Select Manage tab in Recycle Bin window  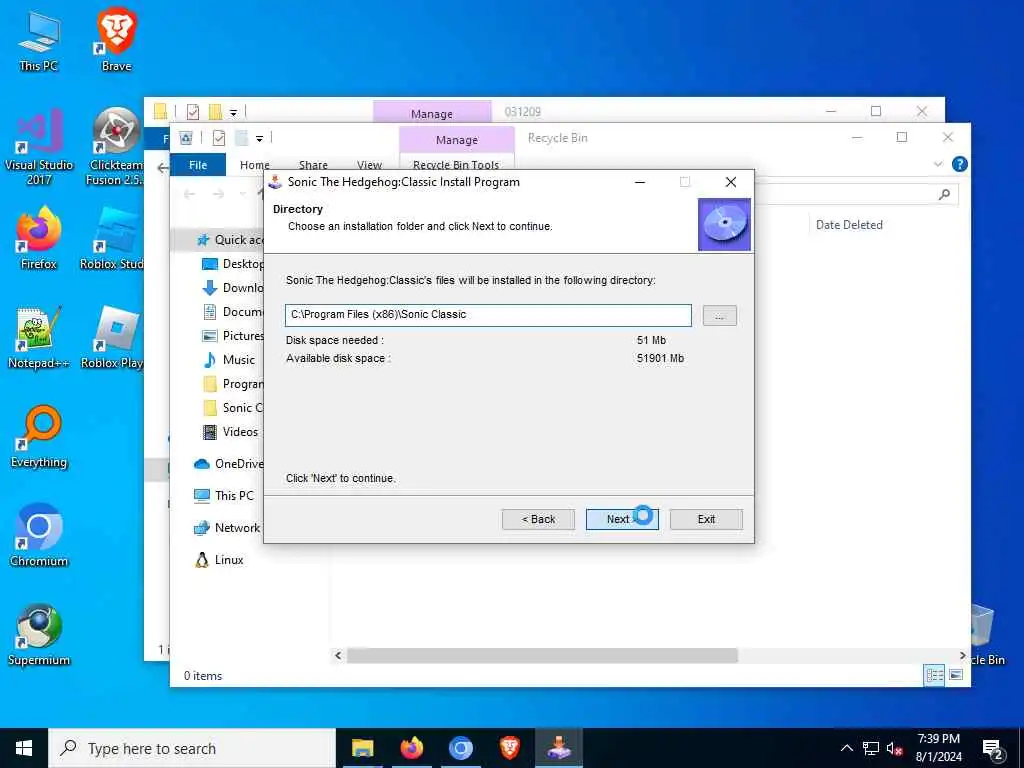456,140
